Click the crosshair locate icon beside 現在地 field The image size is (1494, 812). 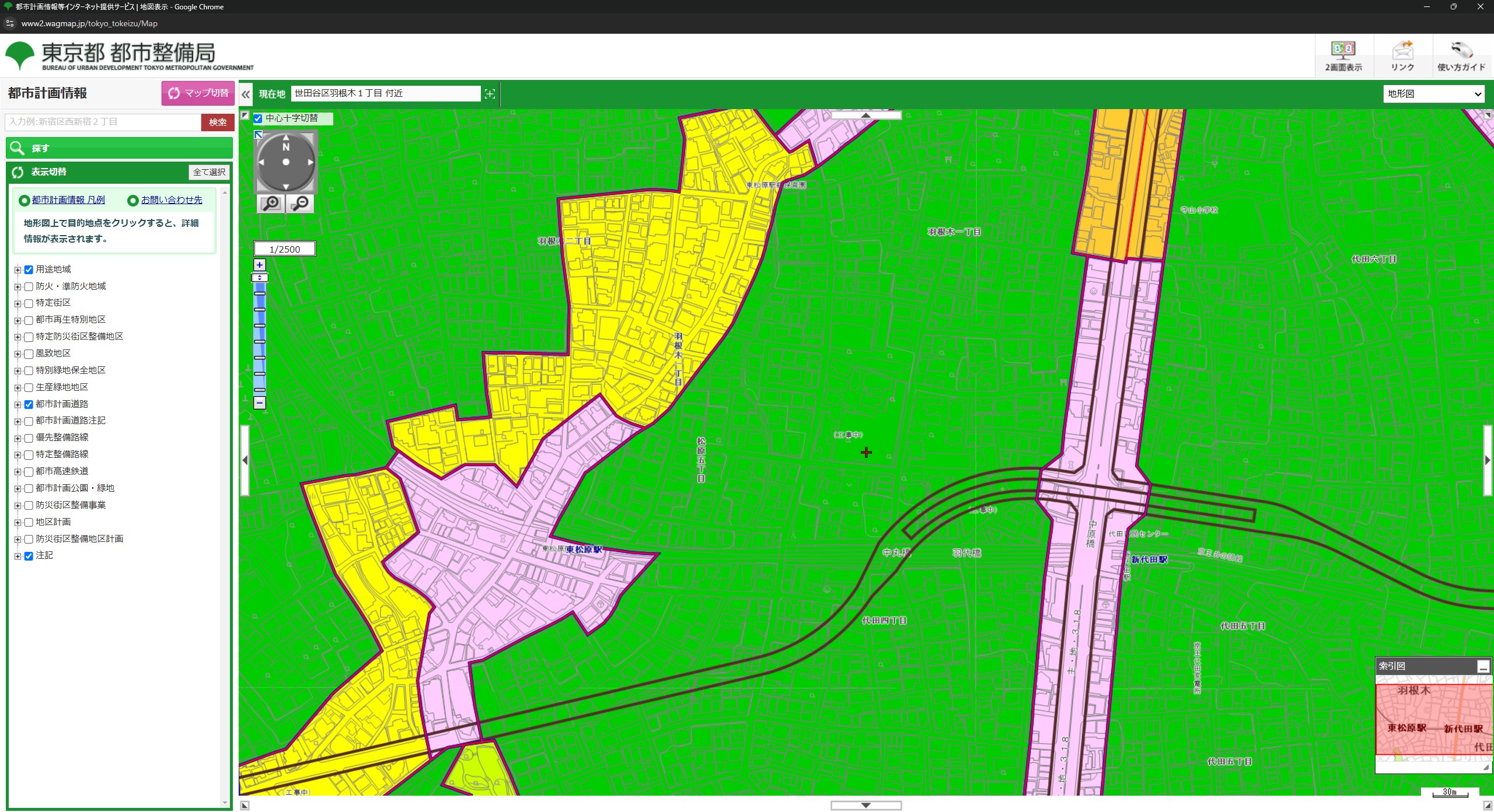tap(490, 94)
